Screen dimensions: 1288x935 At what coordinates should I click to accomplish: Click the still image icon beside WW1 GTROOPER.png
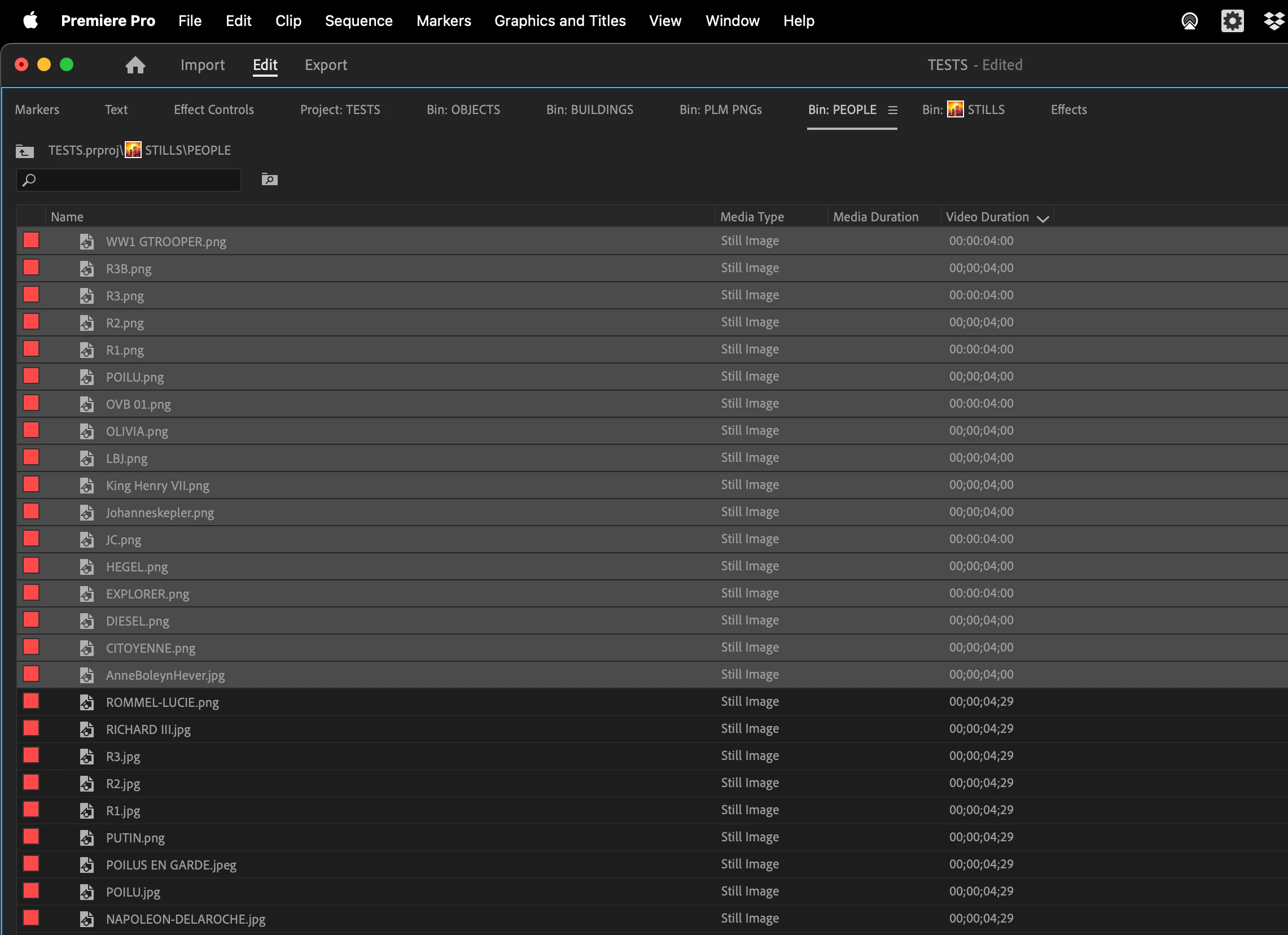[86, 242]
